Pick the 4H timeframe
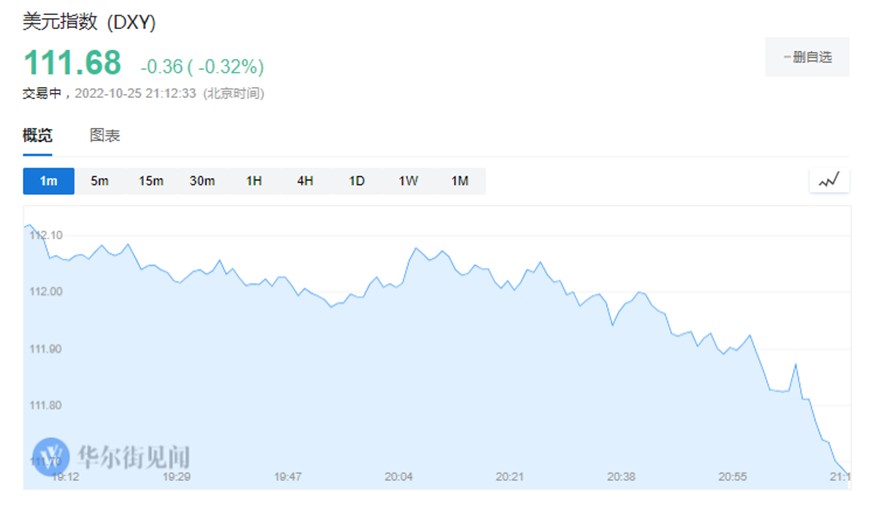Viewport: 869px width, 506px height. 305,181
